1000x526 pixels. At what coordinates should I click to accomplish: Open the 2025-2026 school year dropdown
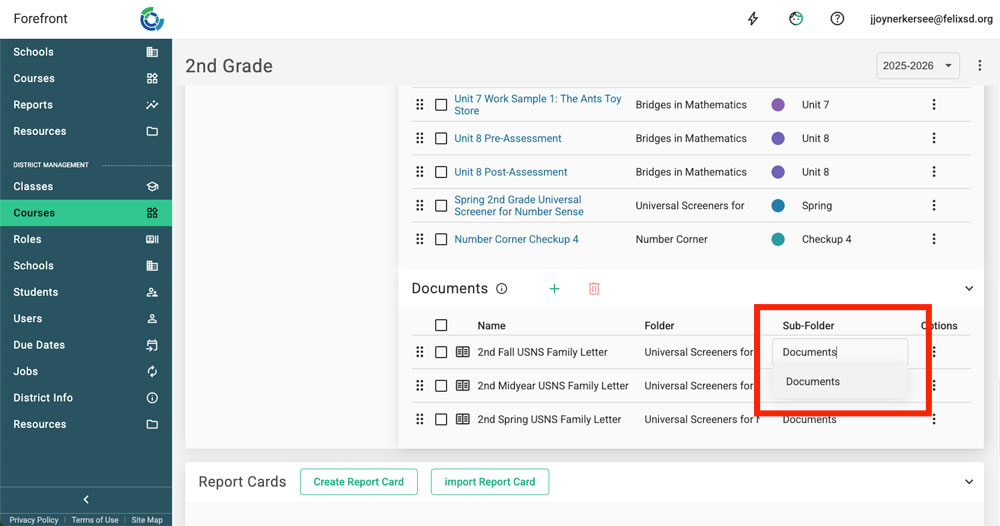coord(917,66)
